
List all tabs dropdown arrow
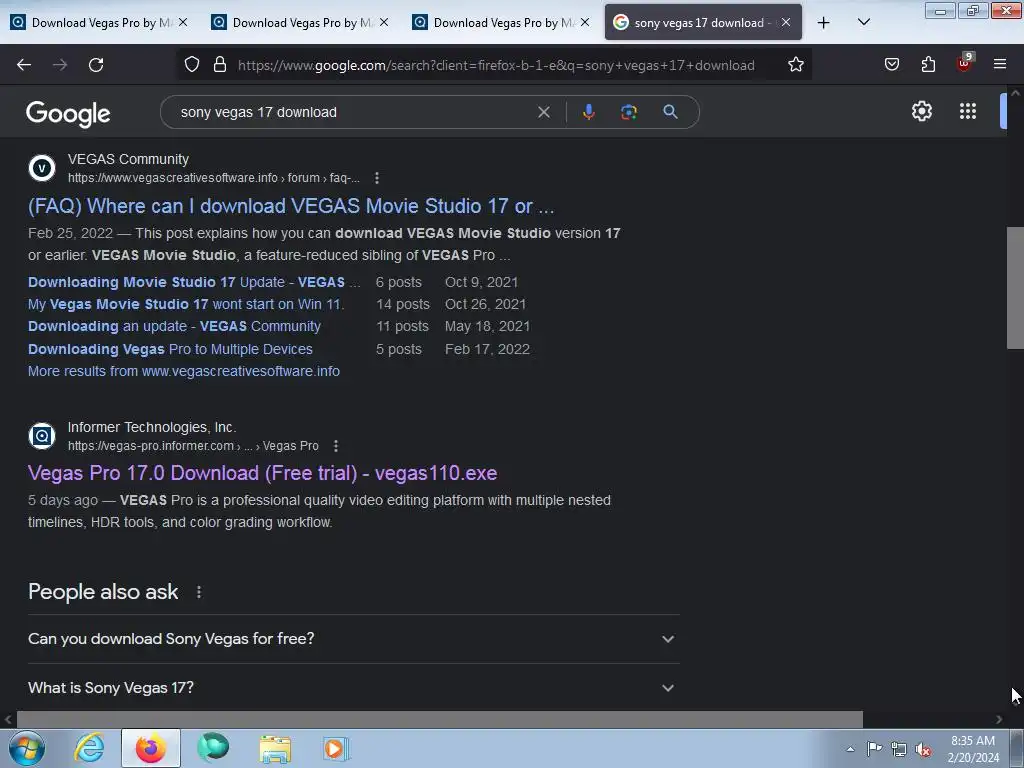point(863,22)
